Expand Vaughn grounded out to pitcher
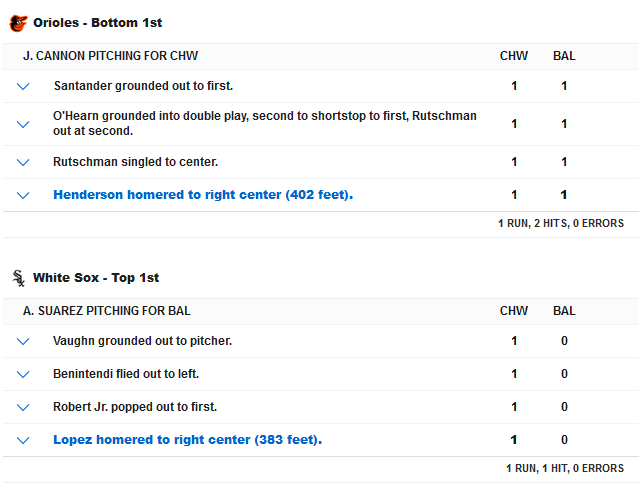The image size is (640, 498). pyautogui.click(x=23, y=341)
